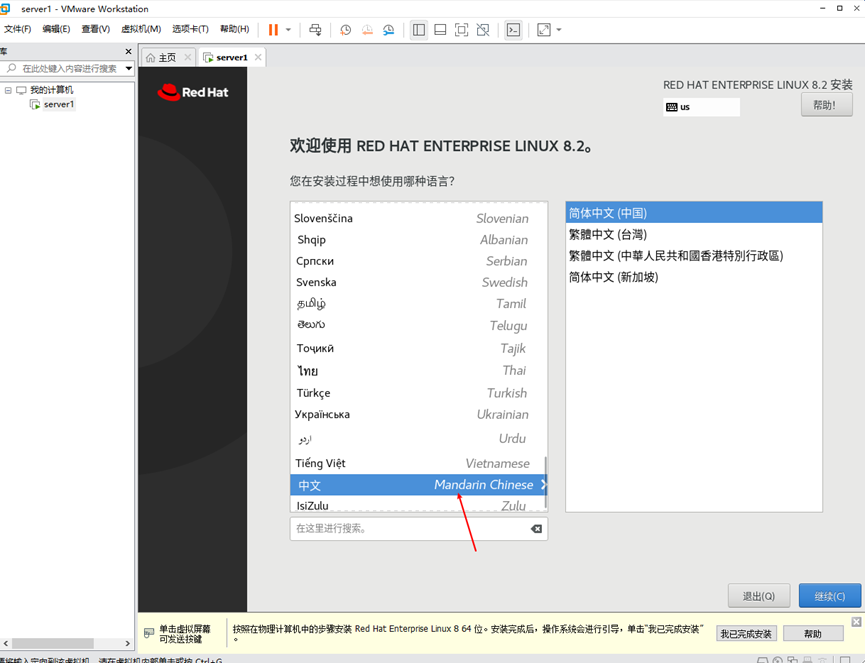Open the snapshot manager icon

388,30
